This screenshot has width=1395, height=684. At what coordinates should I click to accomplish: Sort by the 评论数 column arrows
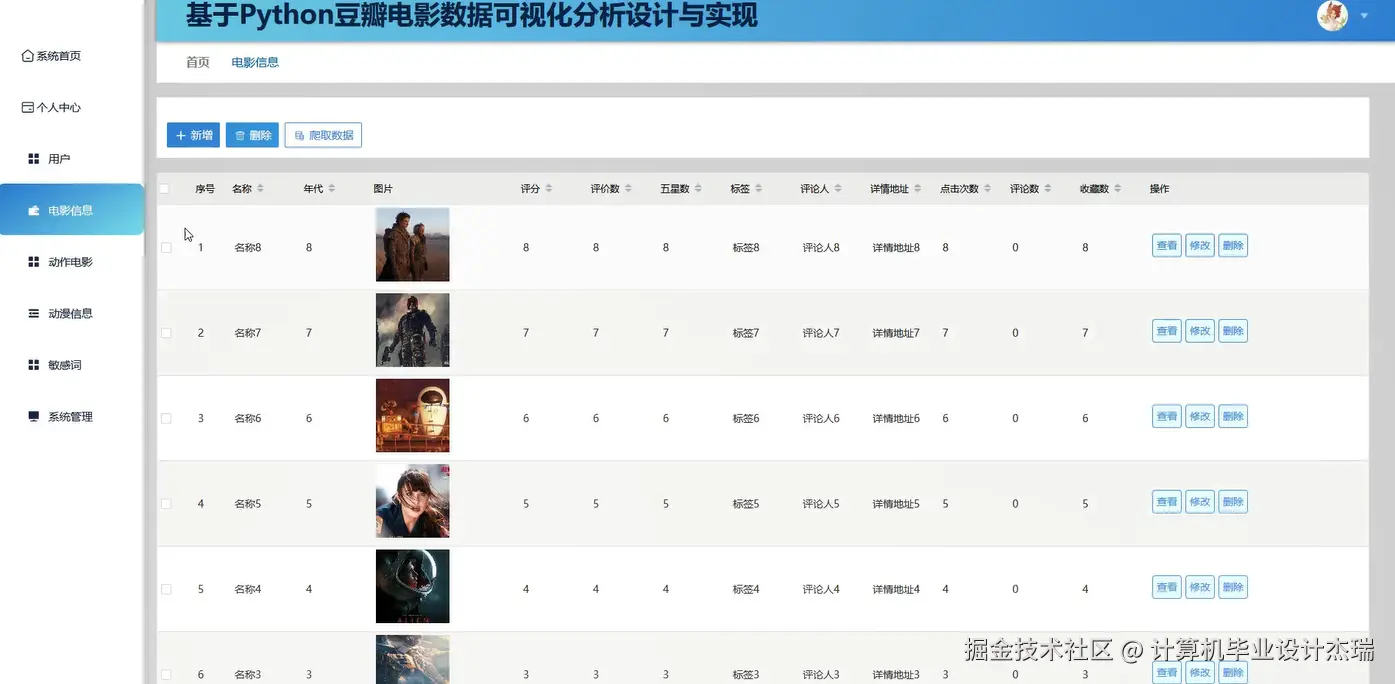1048,189
